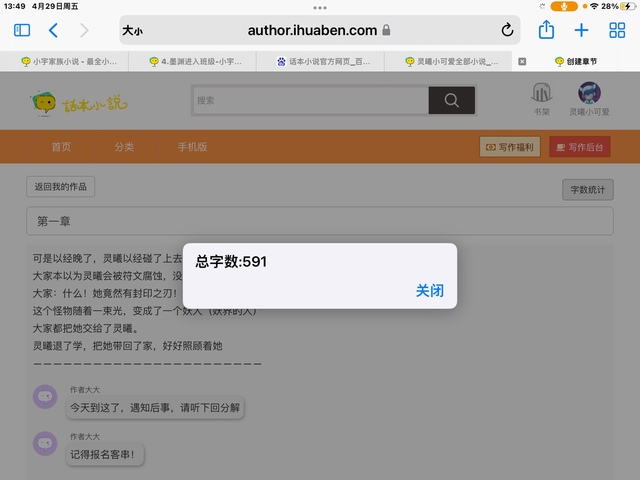The width and height of the screenshot is (640, 480).
Task: Click the 第一章 chapter title field
Action: (x=320, y=221)
